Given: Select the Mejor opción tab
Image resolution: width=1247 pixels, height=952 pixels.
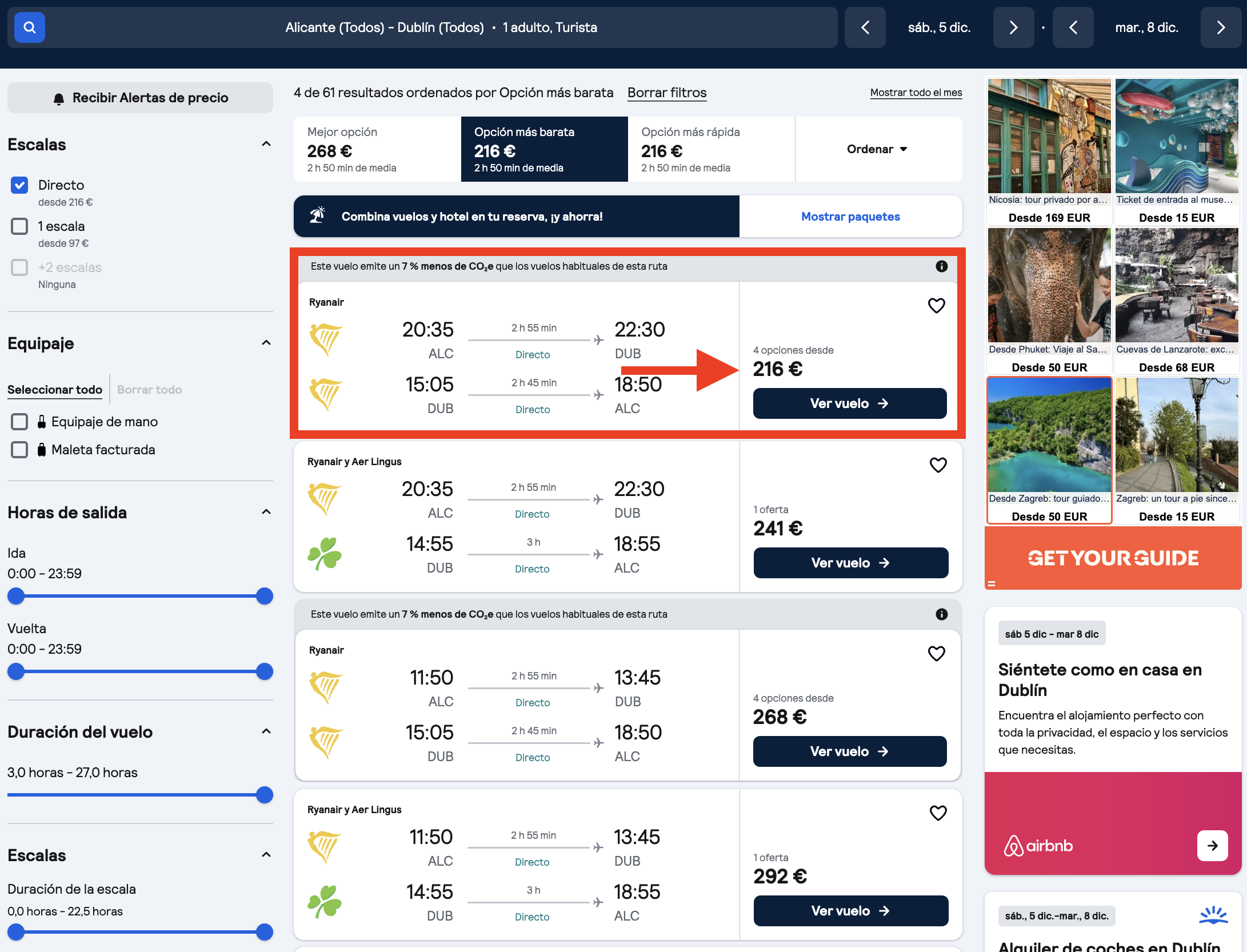Looking at the screenshot, I should coord(377,149).
